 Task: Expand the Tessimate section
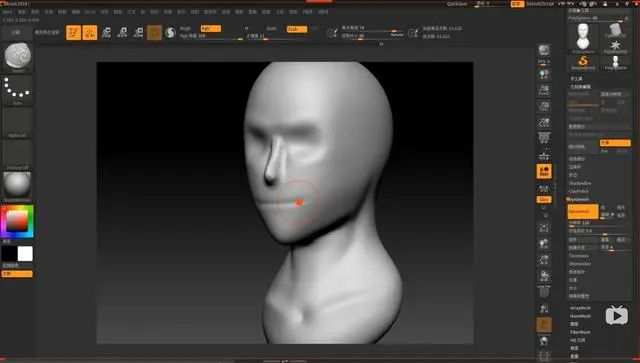click(x=579, y=256)
